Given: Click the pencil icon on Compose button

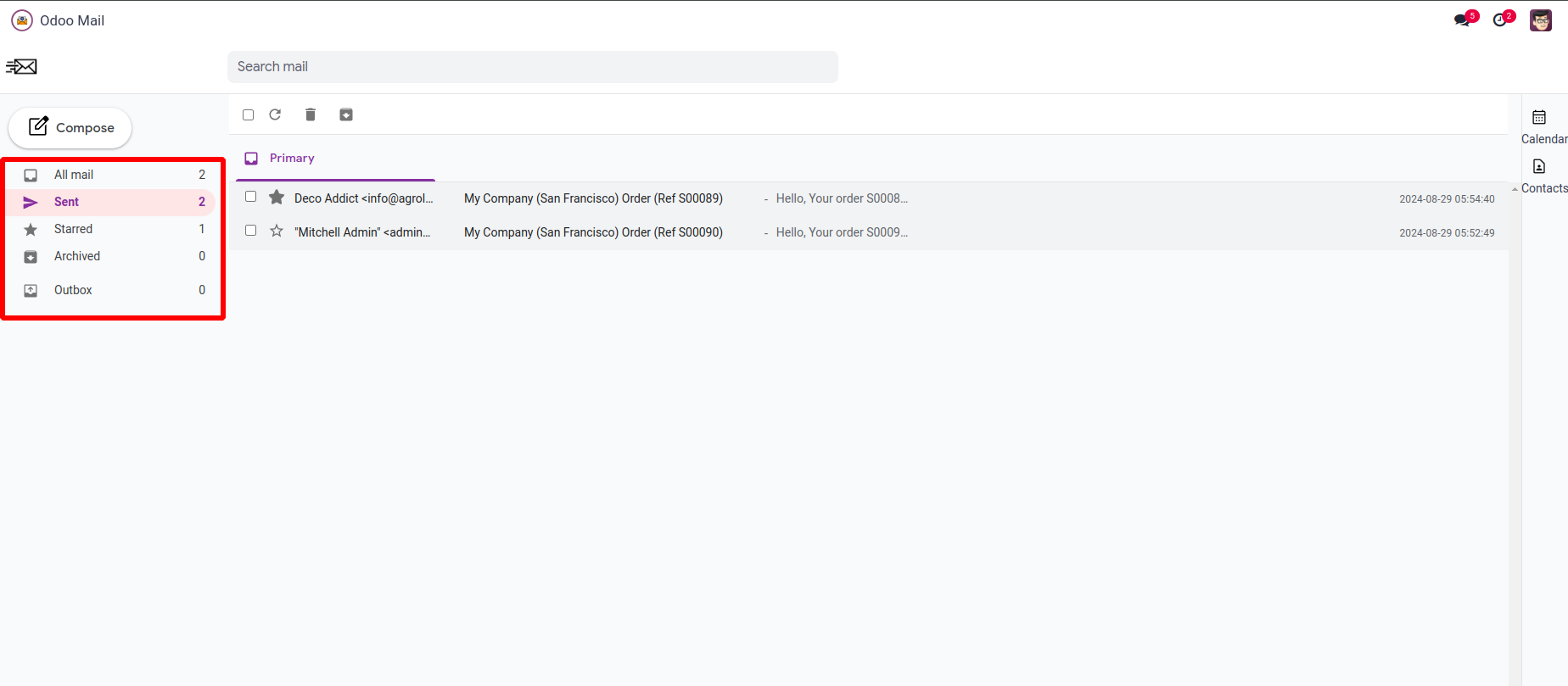Looking at the screenshot, I should click(x=38, y=126).
